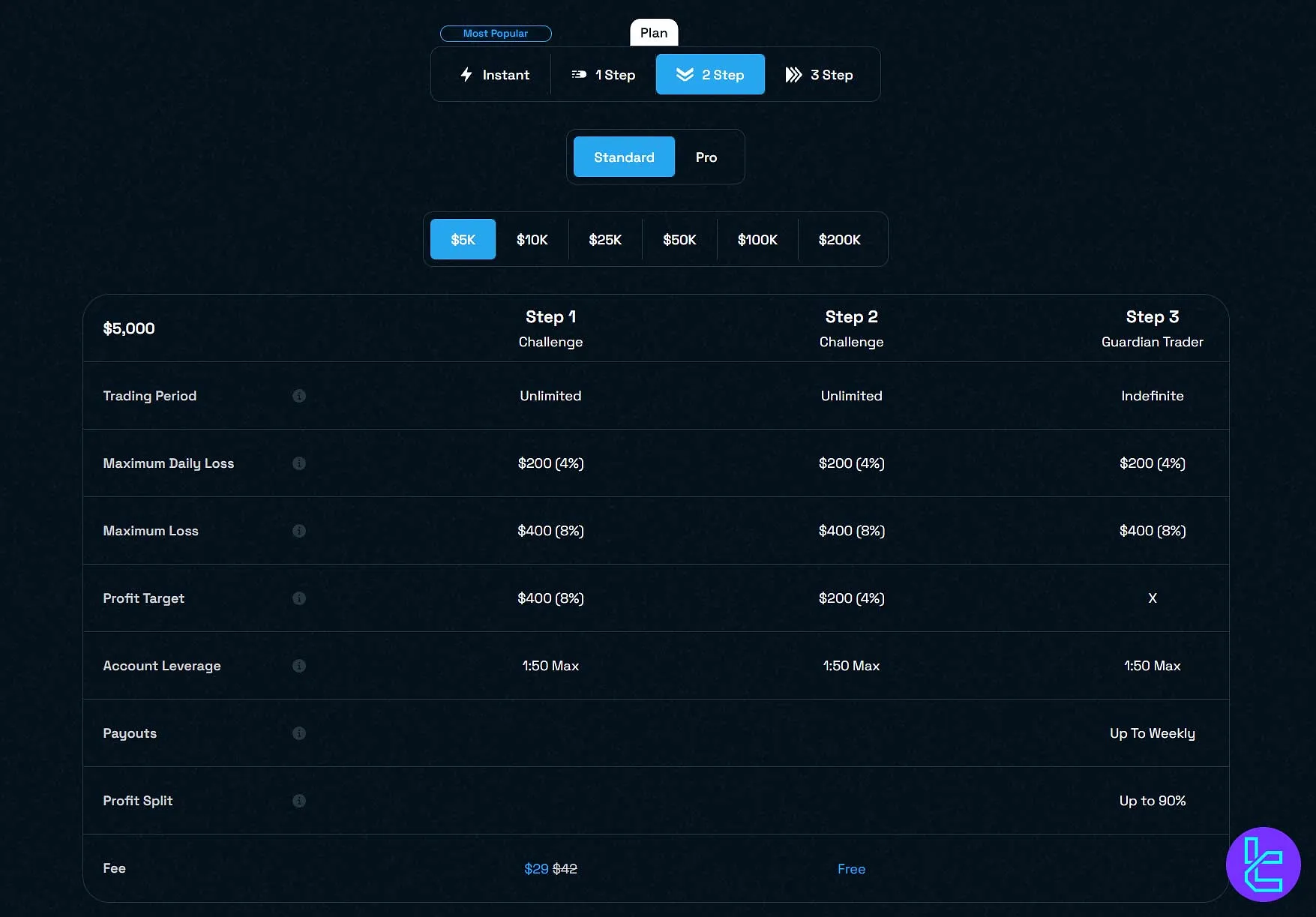Viewport: 1316px width, 917px height.
Task: Click the info icon beside Trading Period
Action: pos(299,396)
